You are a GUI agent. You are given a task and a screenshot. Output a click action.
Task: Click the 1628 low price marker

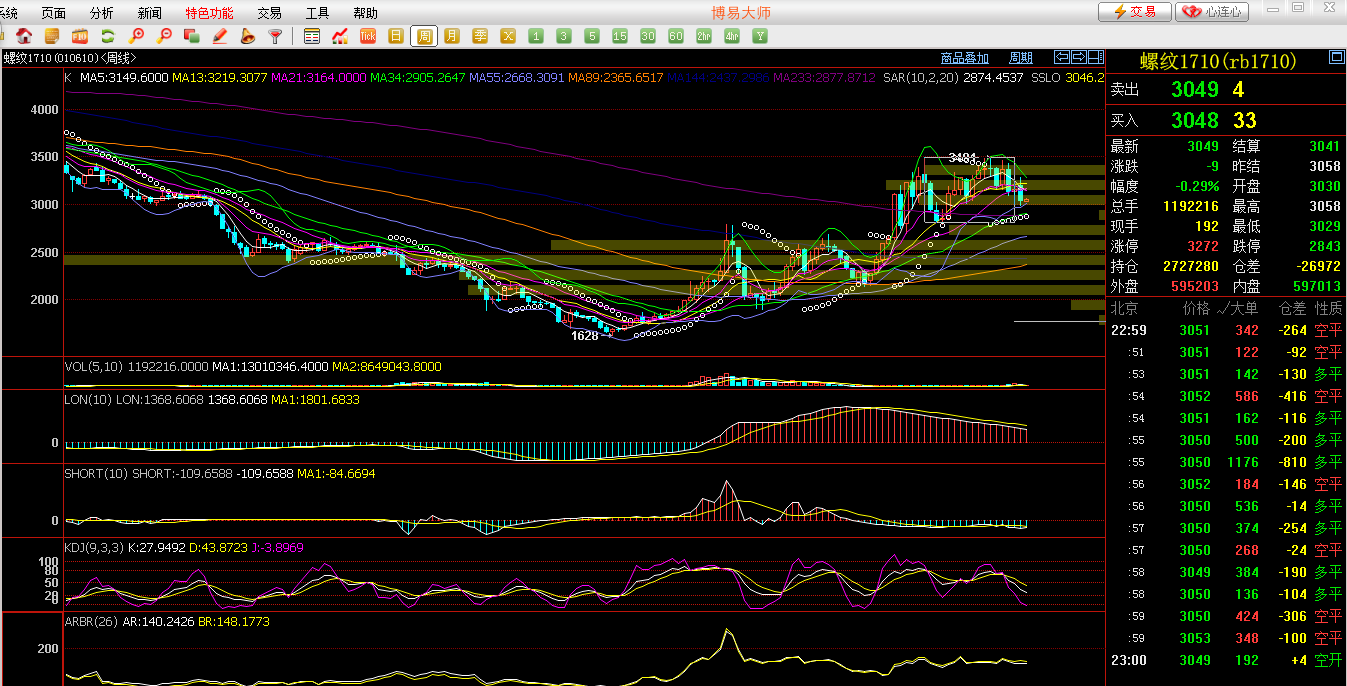coord(585,336)
